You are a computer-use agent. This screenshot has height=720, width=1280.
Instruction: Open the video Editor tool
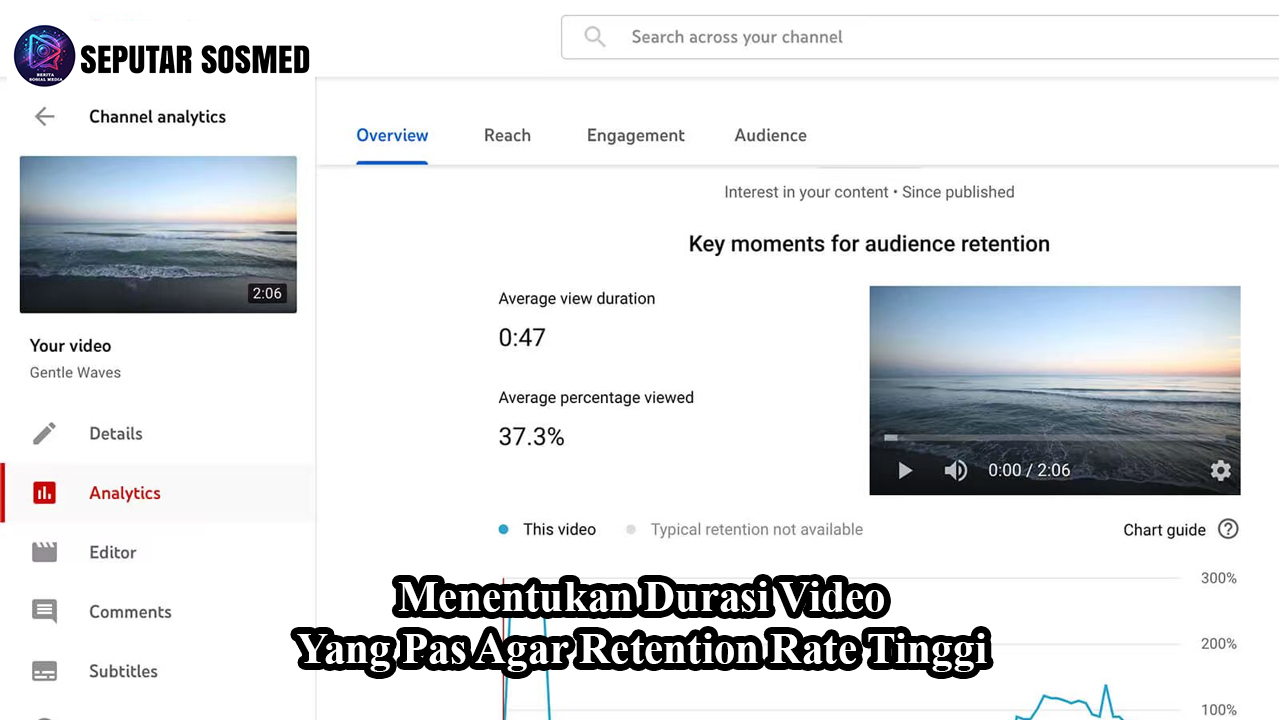point(44,552)
